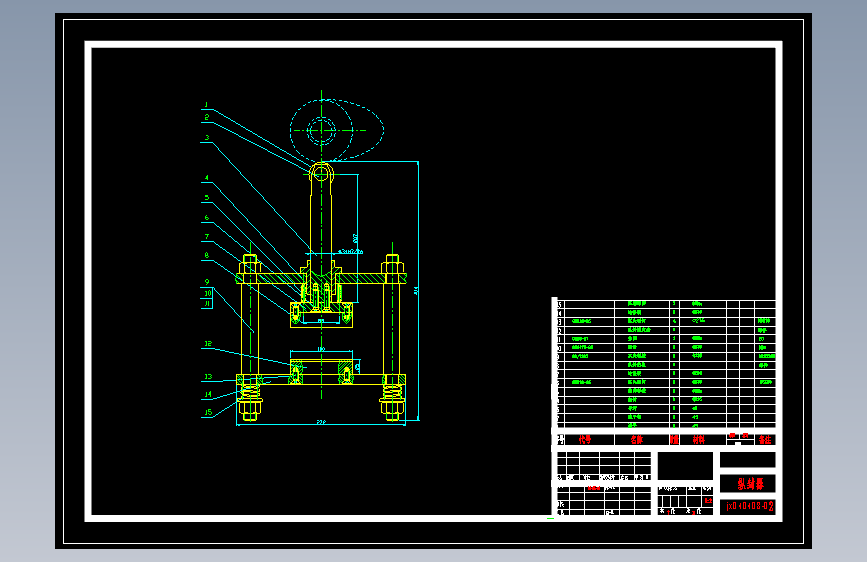
Task: Select the roller eye atop the push rod
Action: pos(321,174)
